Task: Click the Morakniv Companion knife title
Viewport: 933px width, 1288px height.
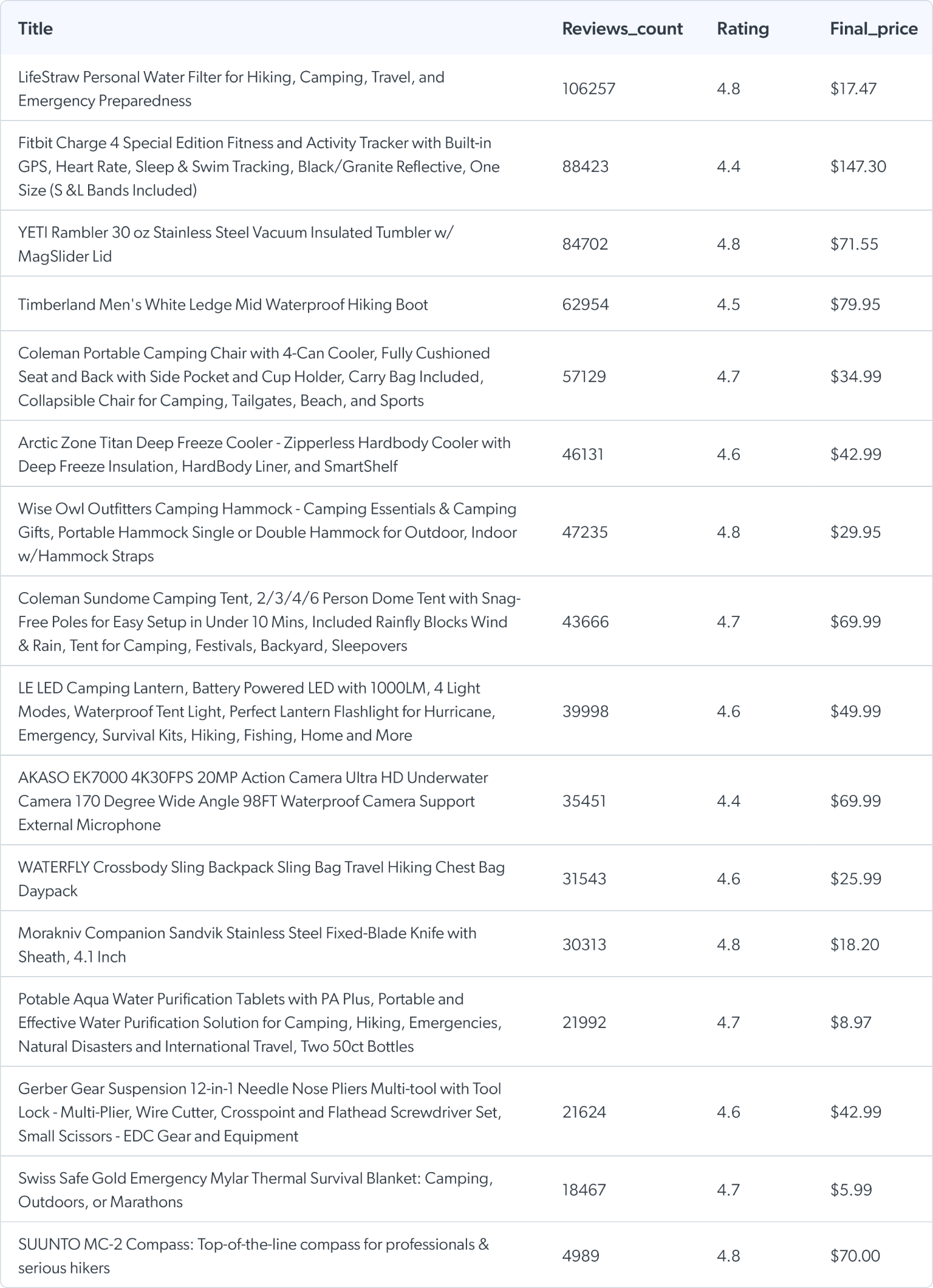Action: click(247, 944)
